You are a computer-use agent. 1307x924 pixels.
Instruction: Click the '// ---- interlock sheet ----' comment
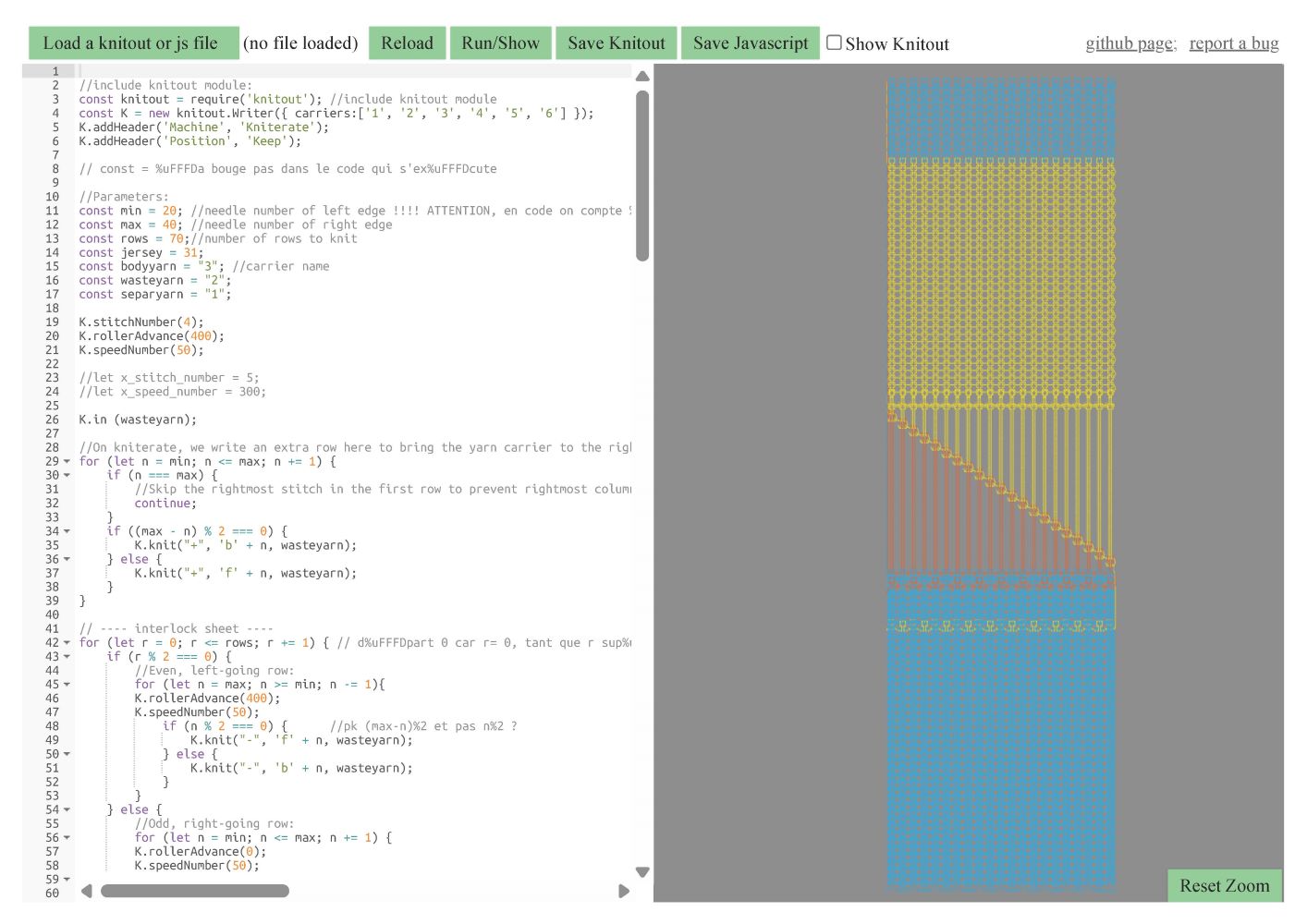pyautogui.click(x=176, y=629)
